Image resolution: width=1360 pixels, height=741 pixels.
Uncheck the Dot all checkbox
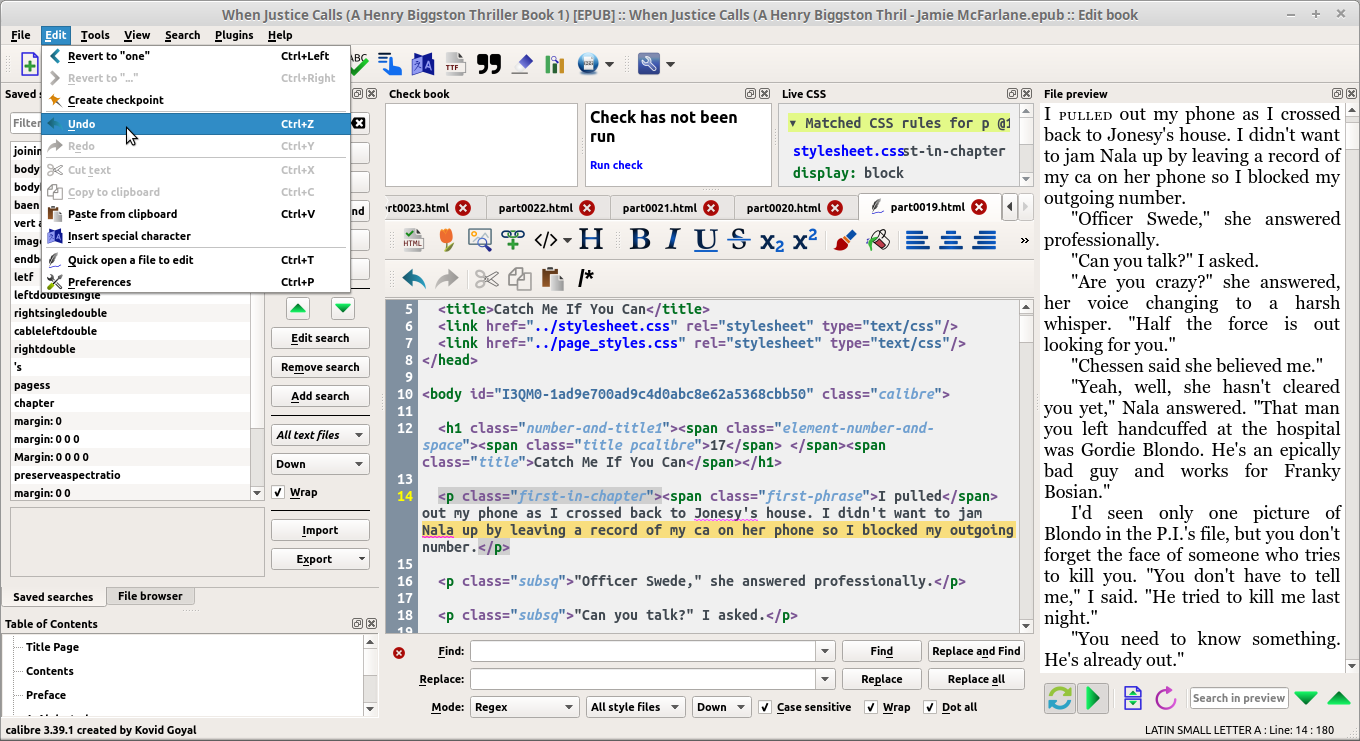930,707
